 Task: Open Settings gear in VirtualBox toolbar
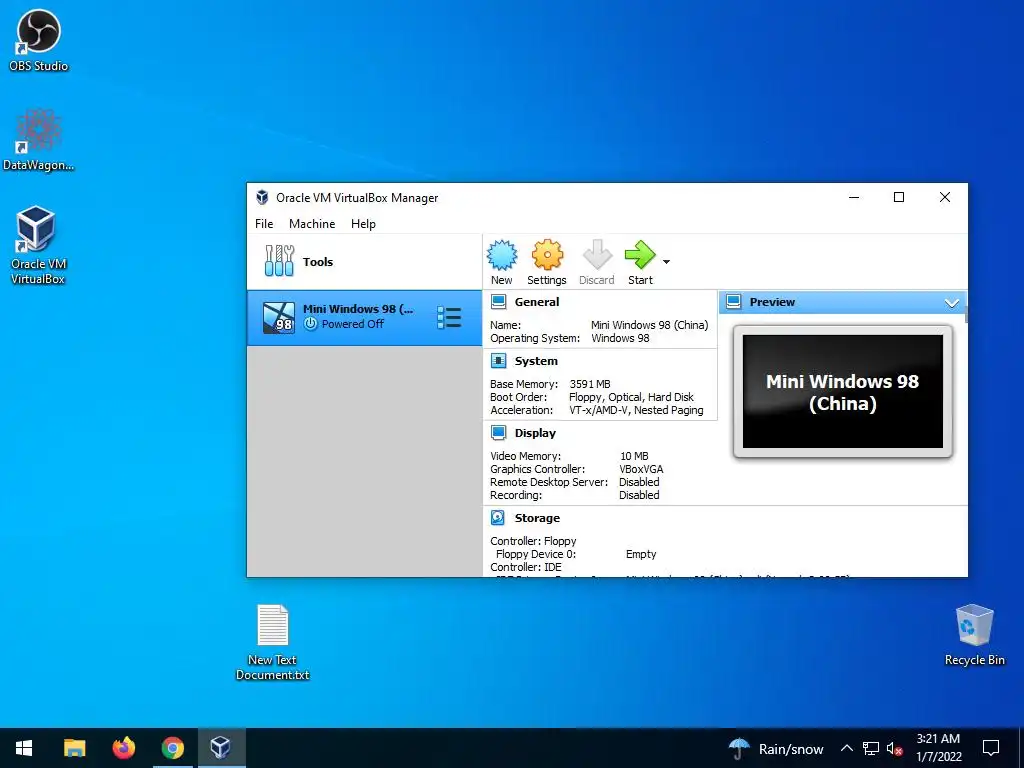pos(547,255)
